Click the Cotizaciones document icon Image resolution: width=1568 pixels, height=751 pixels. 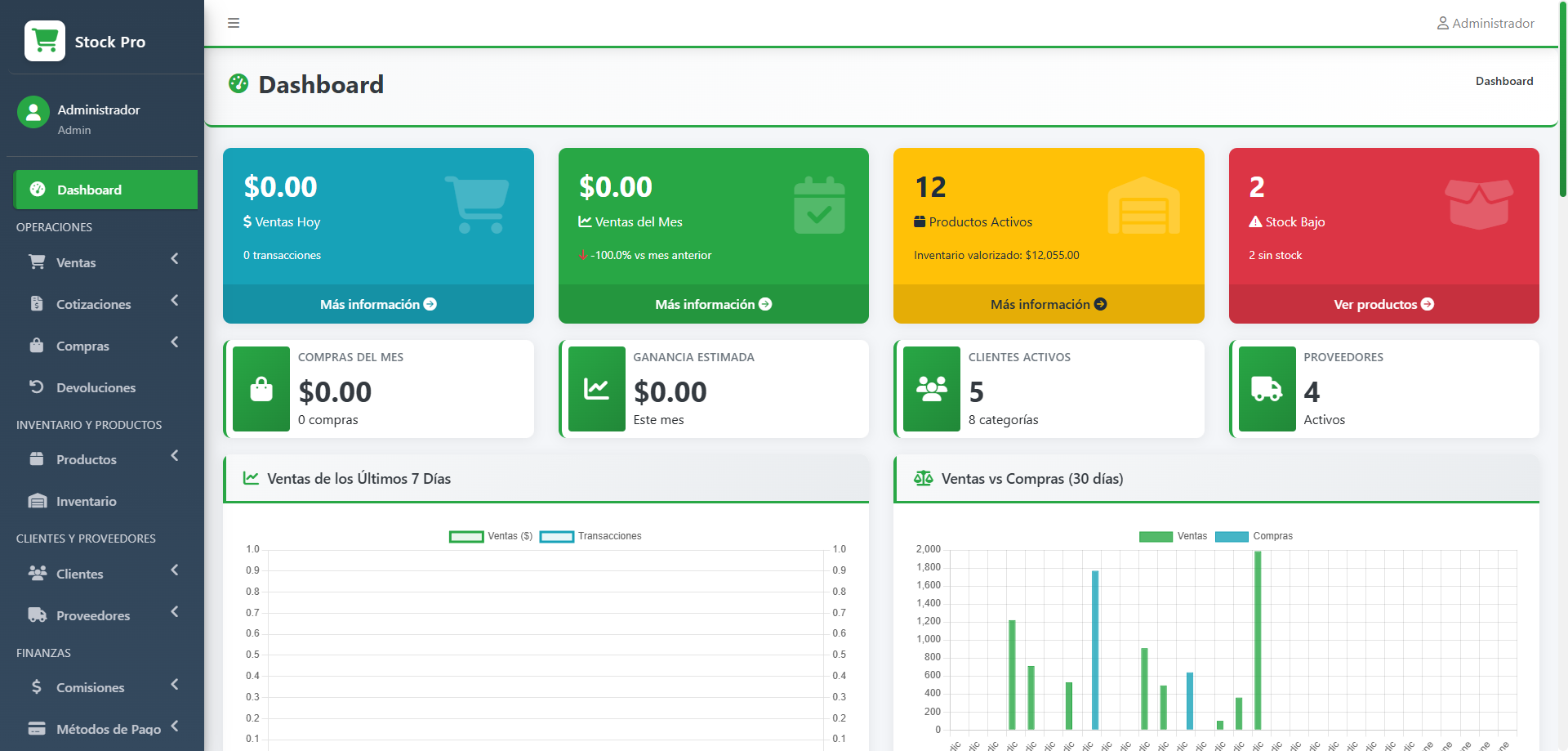[37, 302]
